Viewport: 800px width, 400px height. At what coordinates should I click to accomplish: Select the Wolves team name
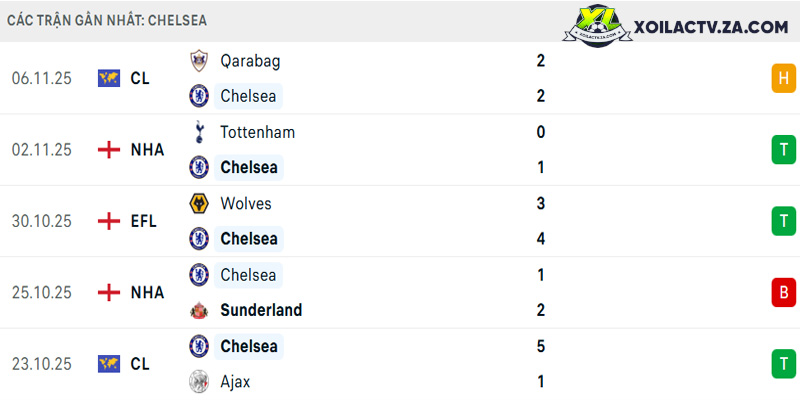coord(246,204)
